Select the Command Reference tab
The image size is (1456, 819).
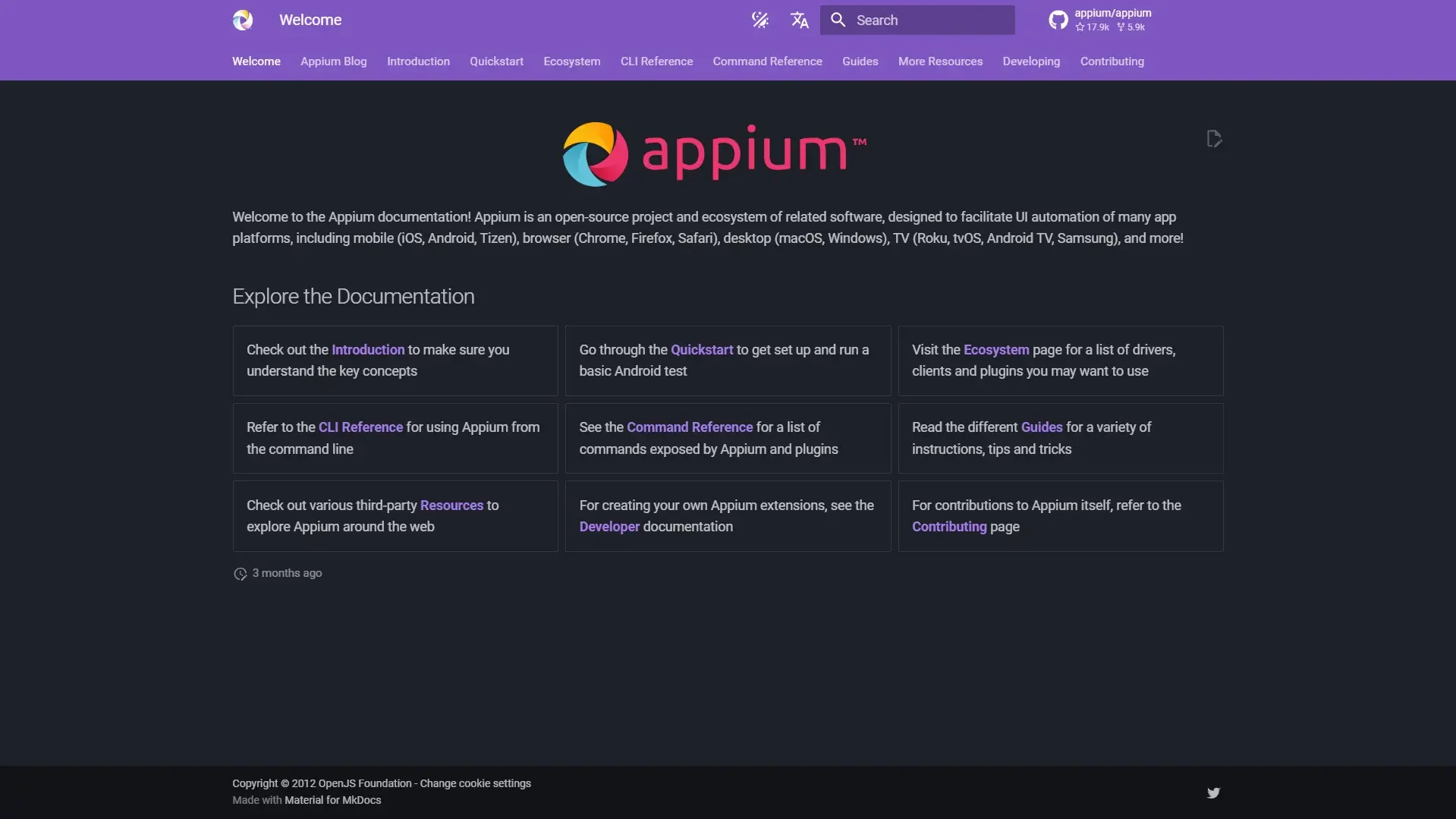click(x=767, y=61)
